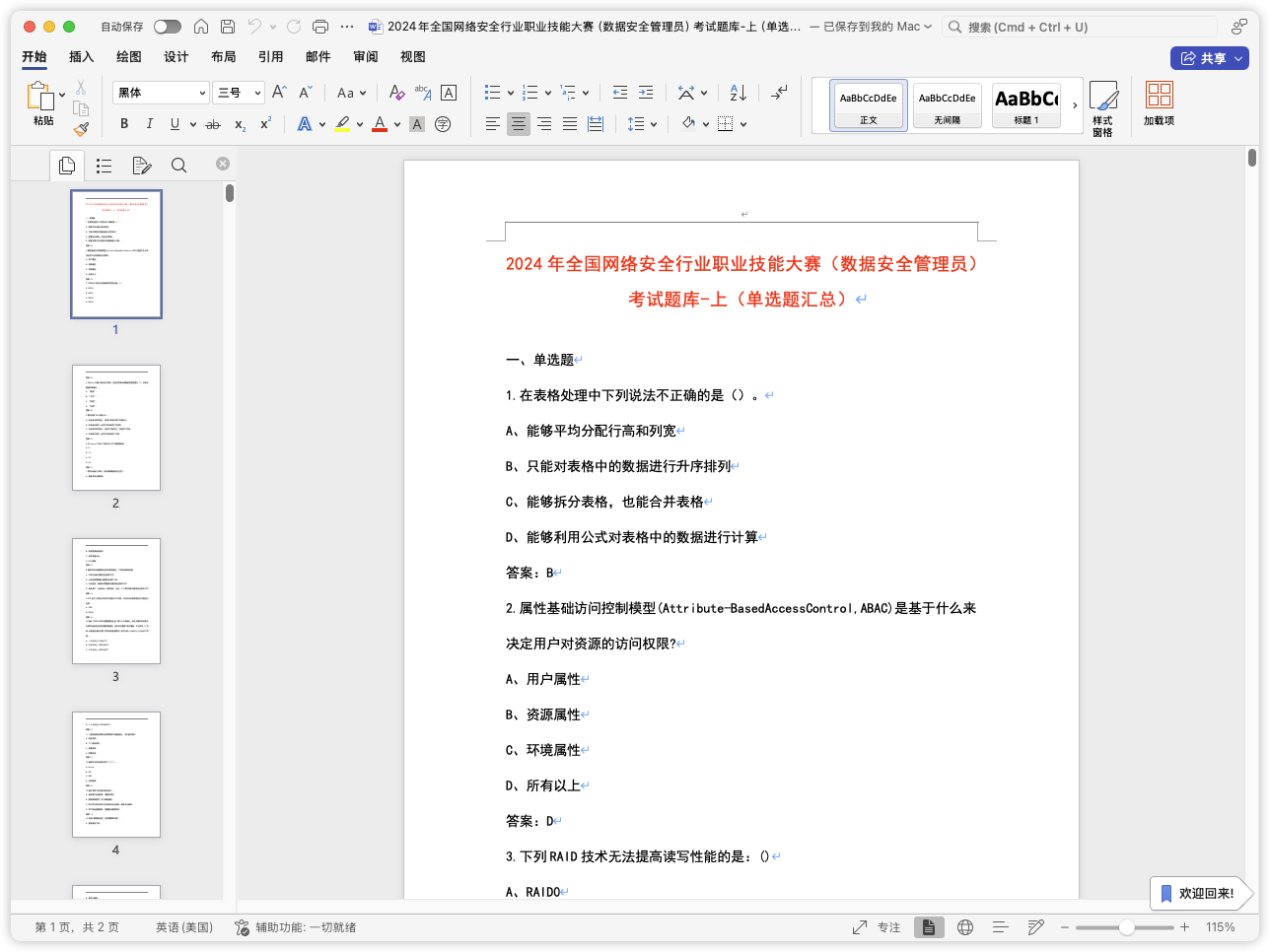Click the Print icon in title bar
Image resolution: width=1270 pixels, height=952 pixels.
click(x=319, y=27)
